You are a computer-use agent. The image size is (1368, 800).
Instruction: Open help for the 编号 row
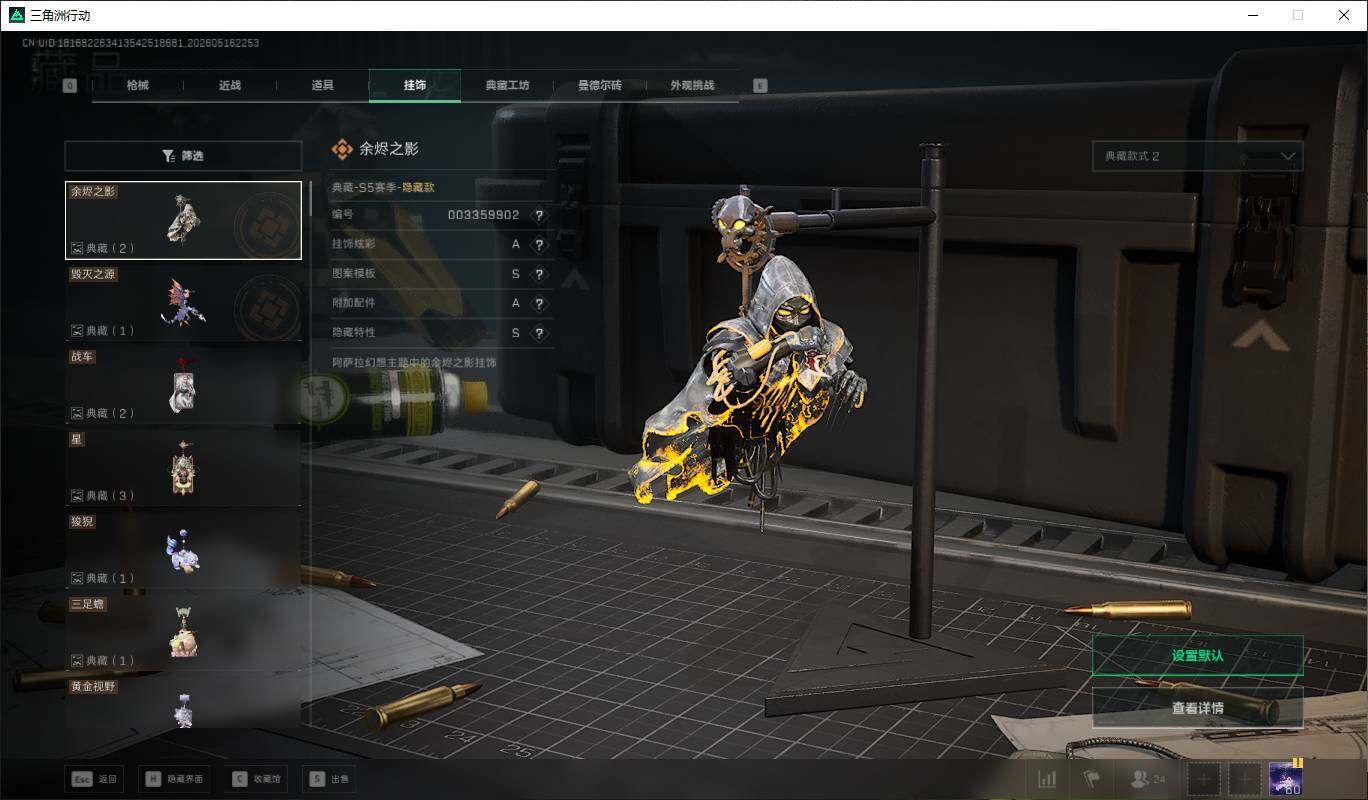(x=539, y=215)
